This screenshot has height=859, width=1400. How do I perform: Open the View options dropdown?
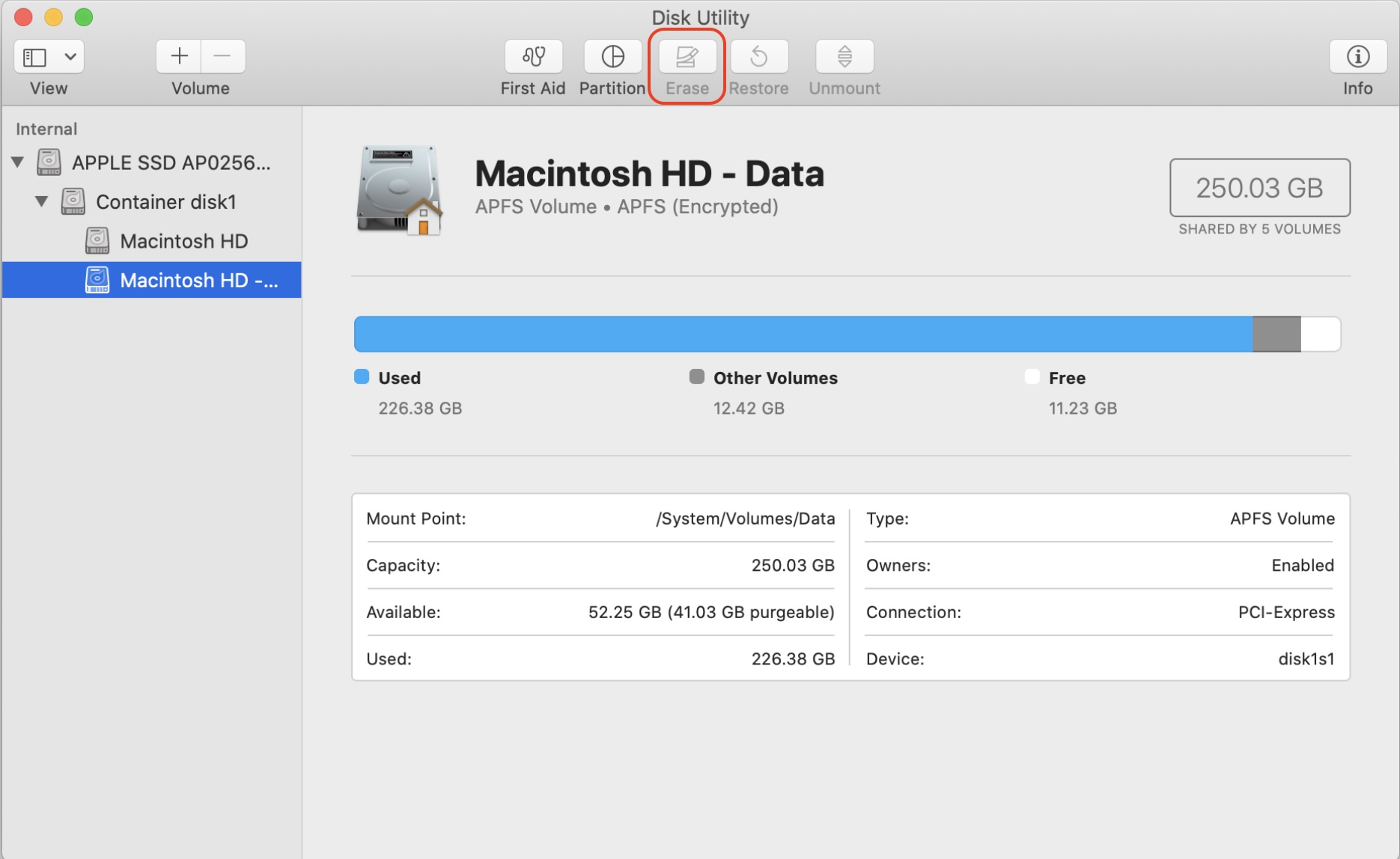click(70, 56)
